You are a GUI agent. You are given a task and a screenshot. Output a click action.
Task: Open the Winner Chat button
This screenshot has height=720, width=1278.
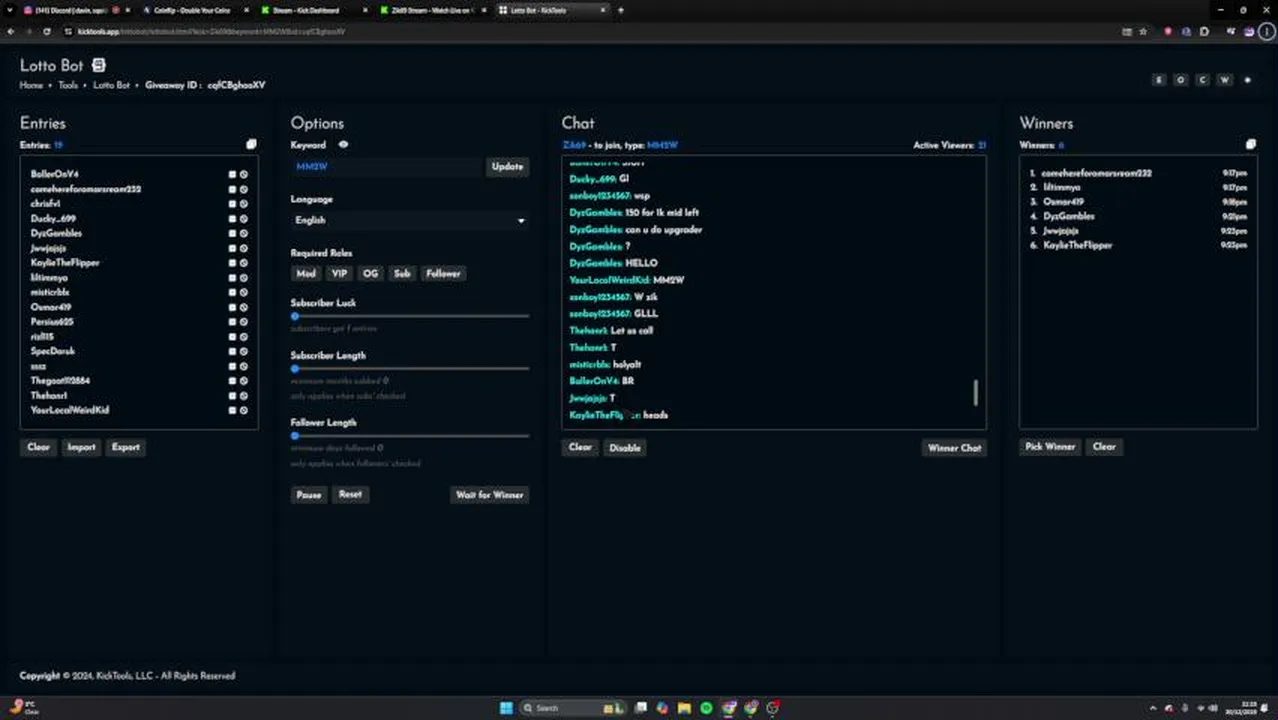coord(954,448)
